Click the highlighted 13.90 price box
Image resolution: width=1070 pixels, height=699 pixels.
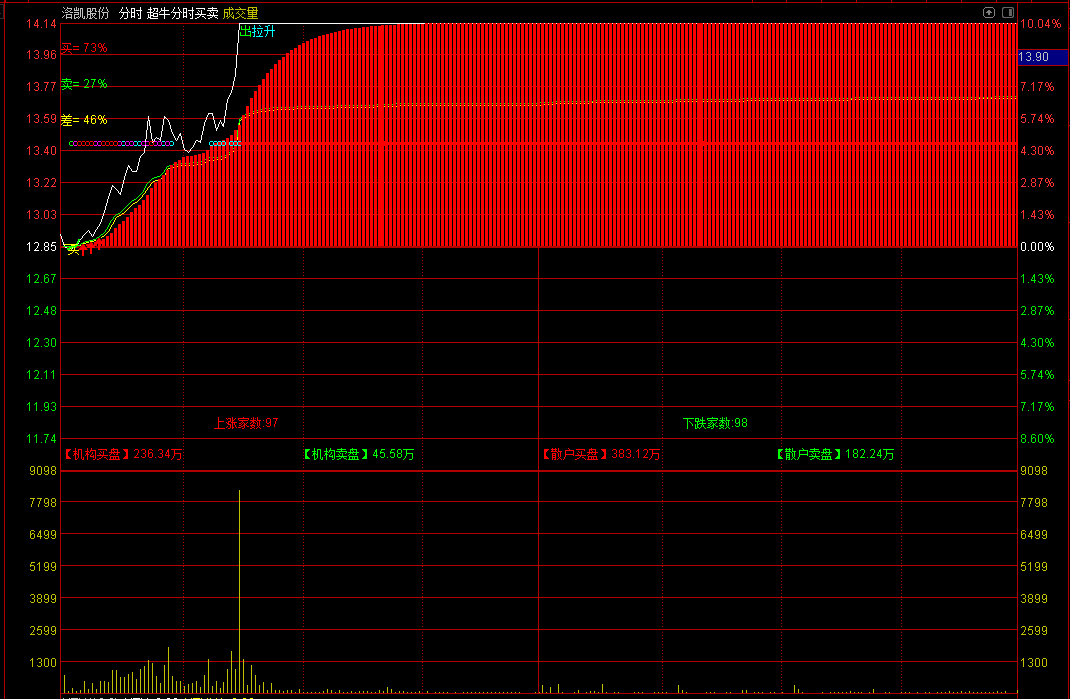pos(1043,57)
